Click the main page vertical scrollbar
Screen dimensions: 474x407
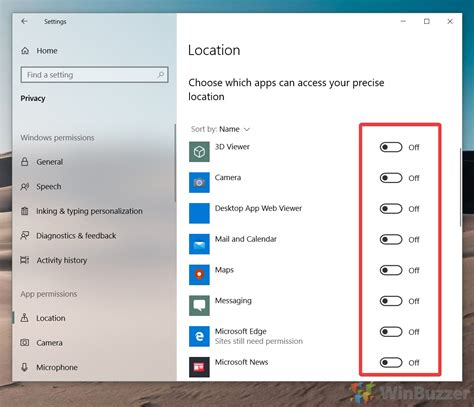point(461,187)
